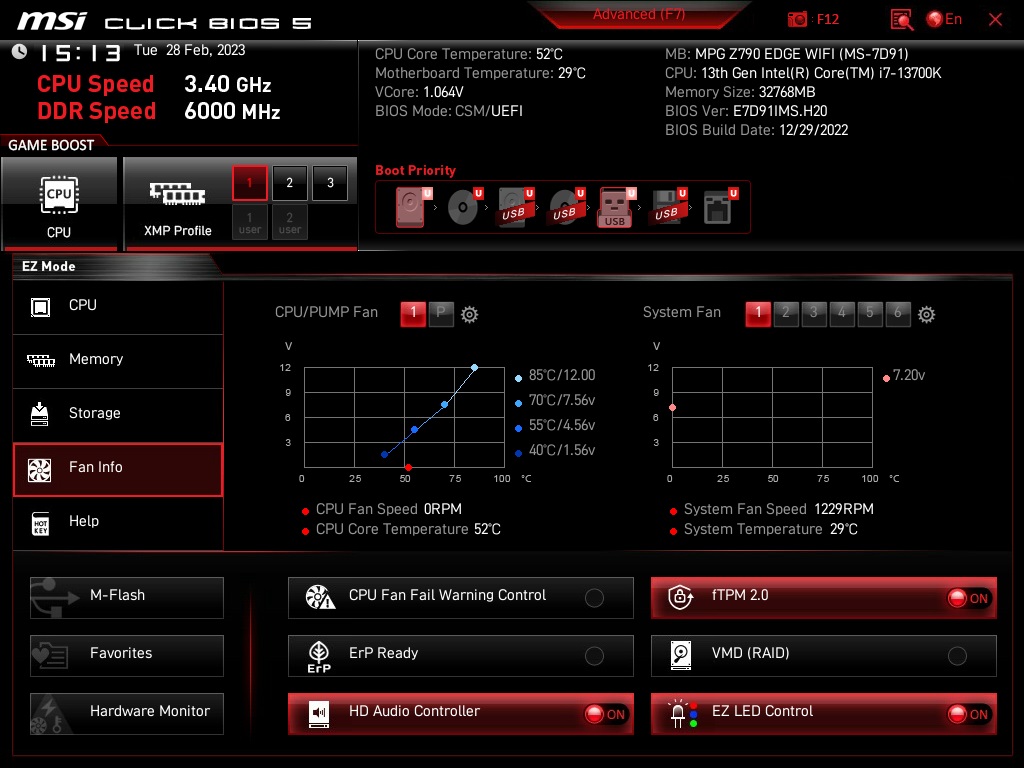Select the USB optical drive boot icon
This screenshot has height=768, width=1024.
coord(566,207)
